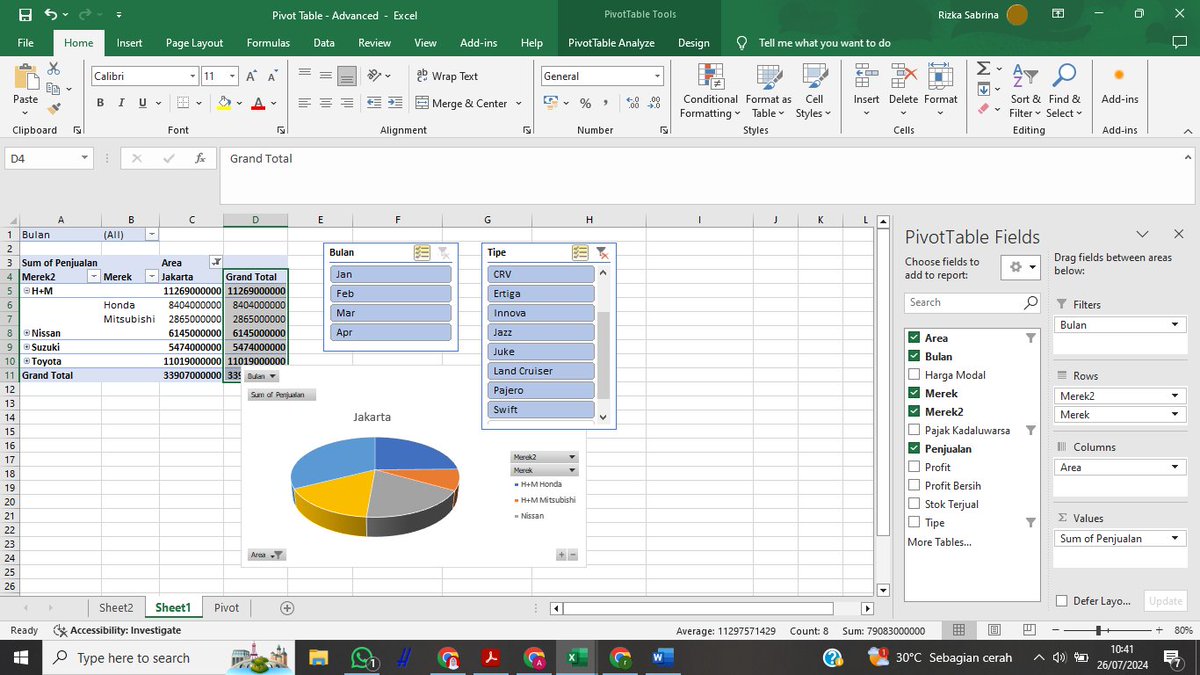Uncheck the Bulan field checkbox

[914, 356]
